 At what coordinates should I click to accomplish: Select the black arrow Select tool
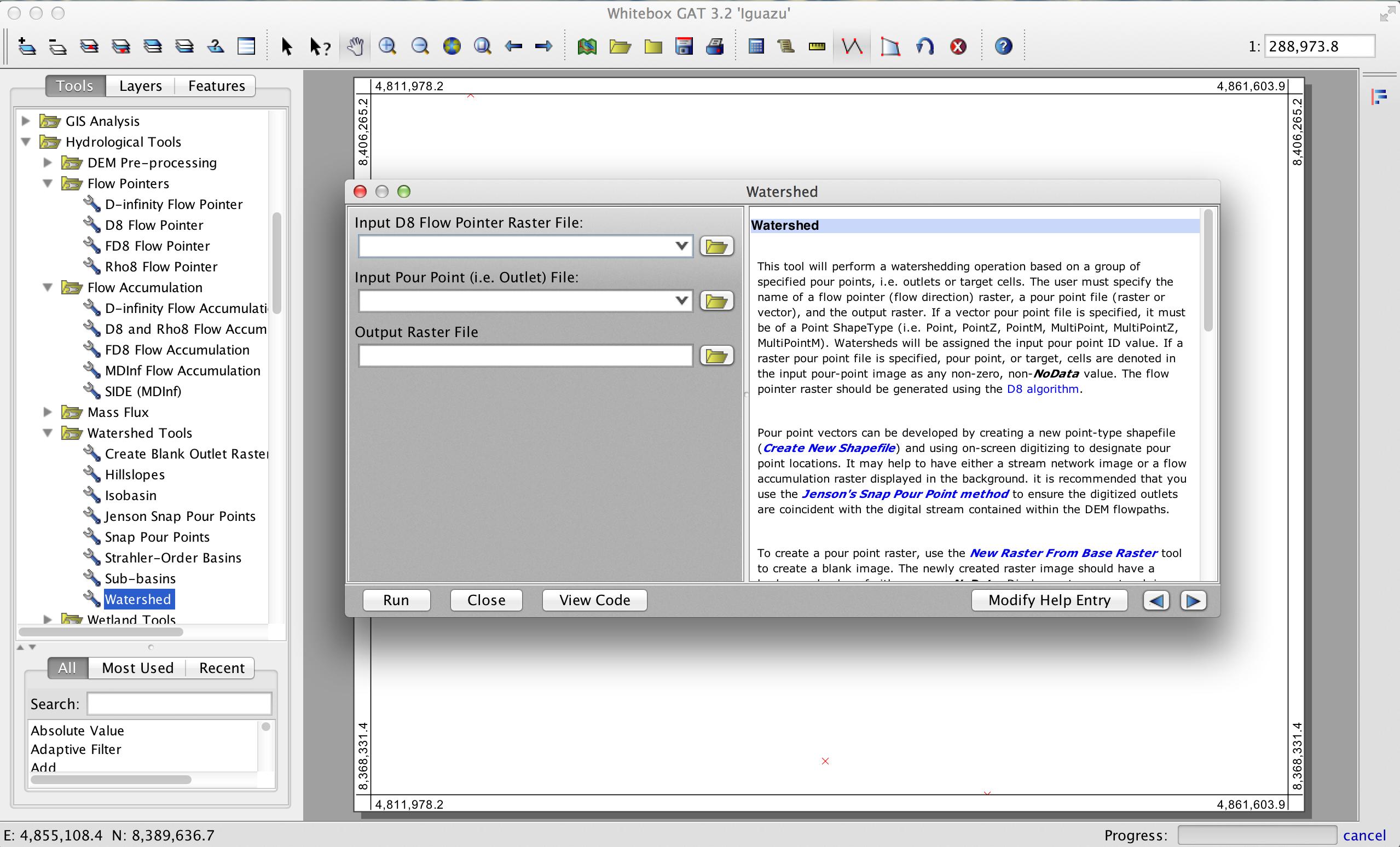287,46
